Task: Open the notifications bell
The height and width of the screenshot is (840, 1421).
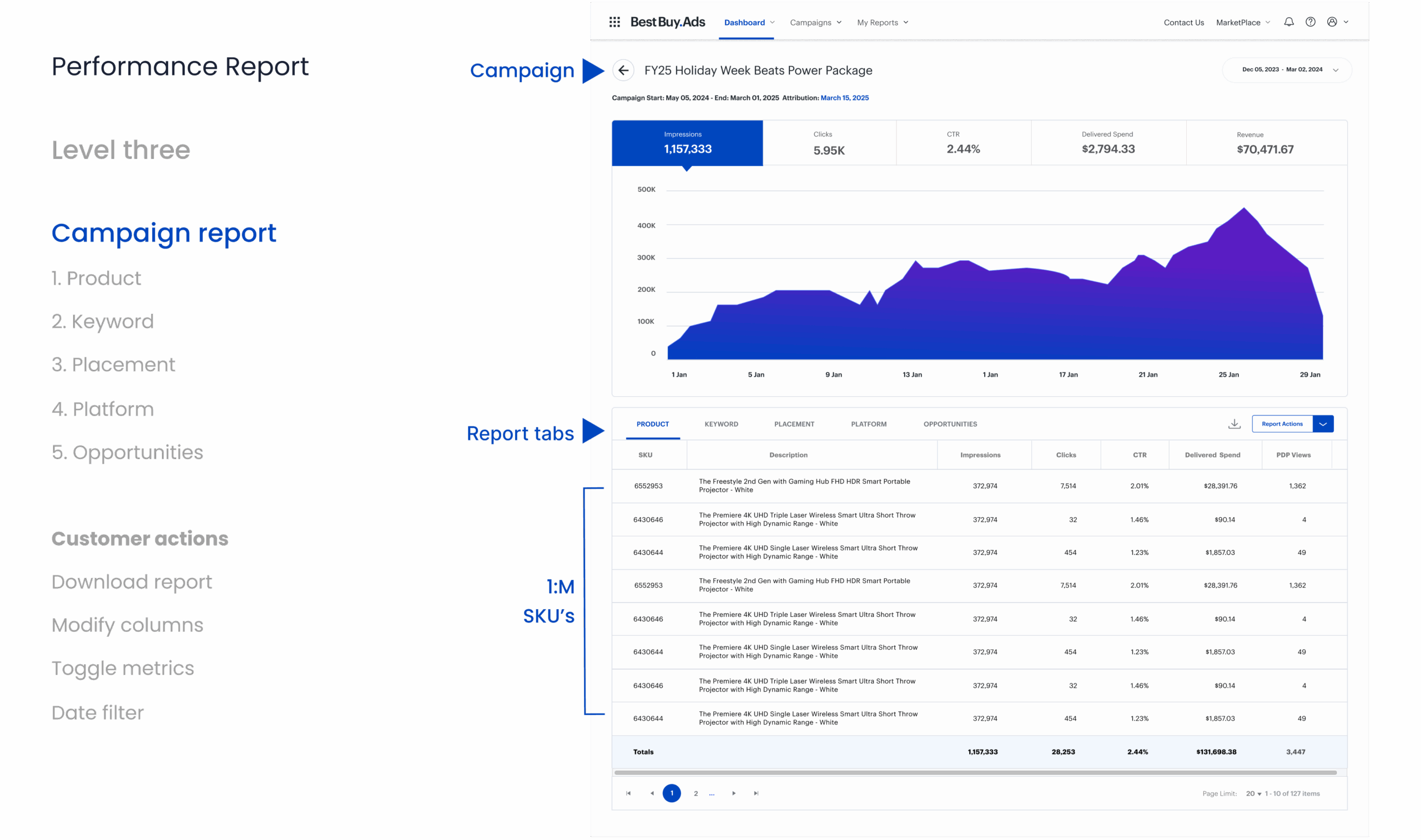Action: click(1288, 22)
